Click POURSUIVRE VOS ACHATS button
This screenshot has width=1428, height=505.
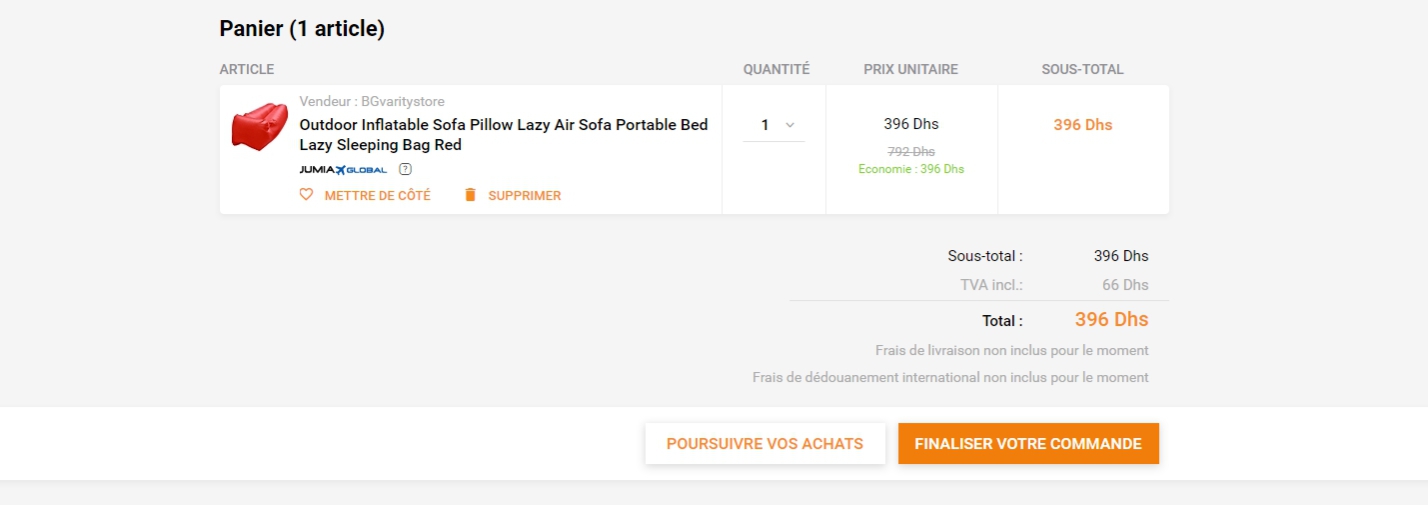(765, 444)
